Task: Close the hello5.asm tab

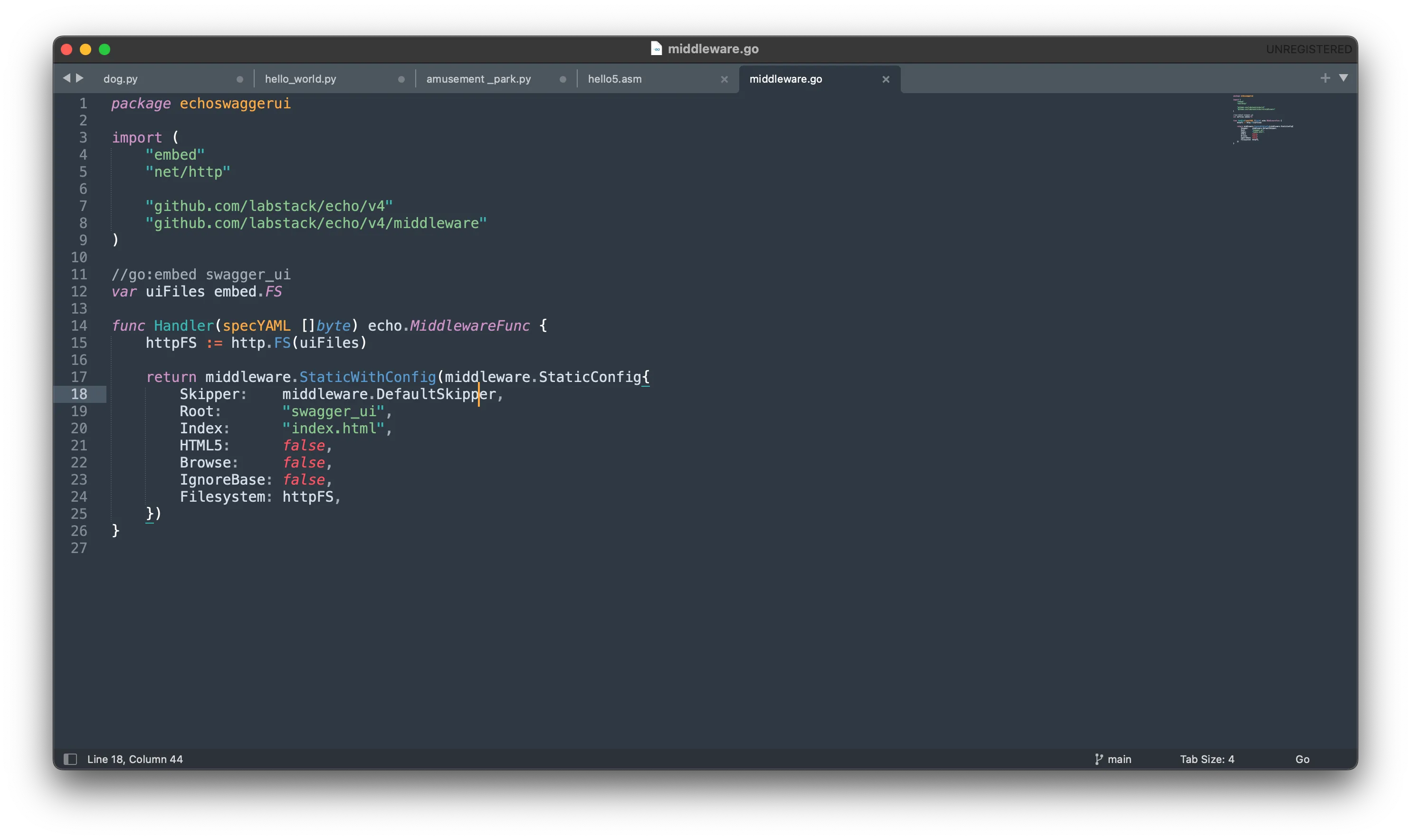Action: click(x=724, y=79)
